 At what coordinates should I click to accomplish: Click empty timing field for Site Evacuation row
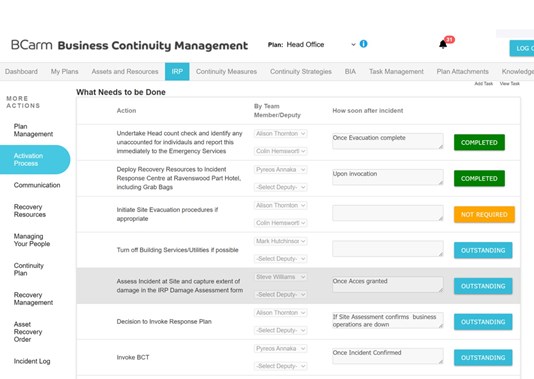point(388,213)
